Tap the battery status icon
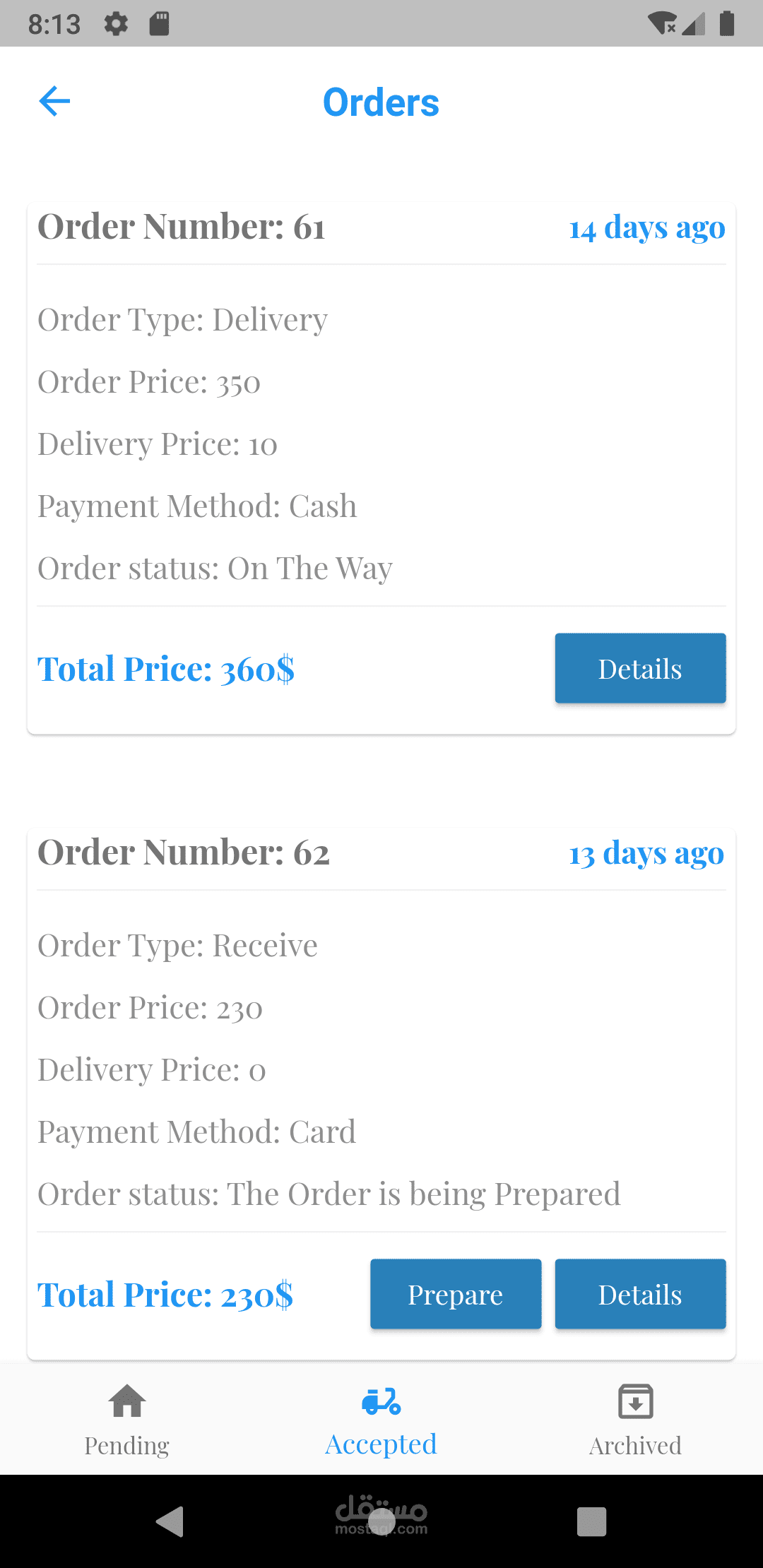This screenshot has height=1568, width=763. pos(727,24)
